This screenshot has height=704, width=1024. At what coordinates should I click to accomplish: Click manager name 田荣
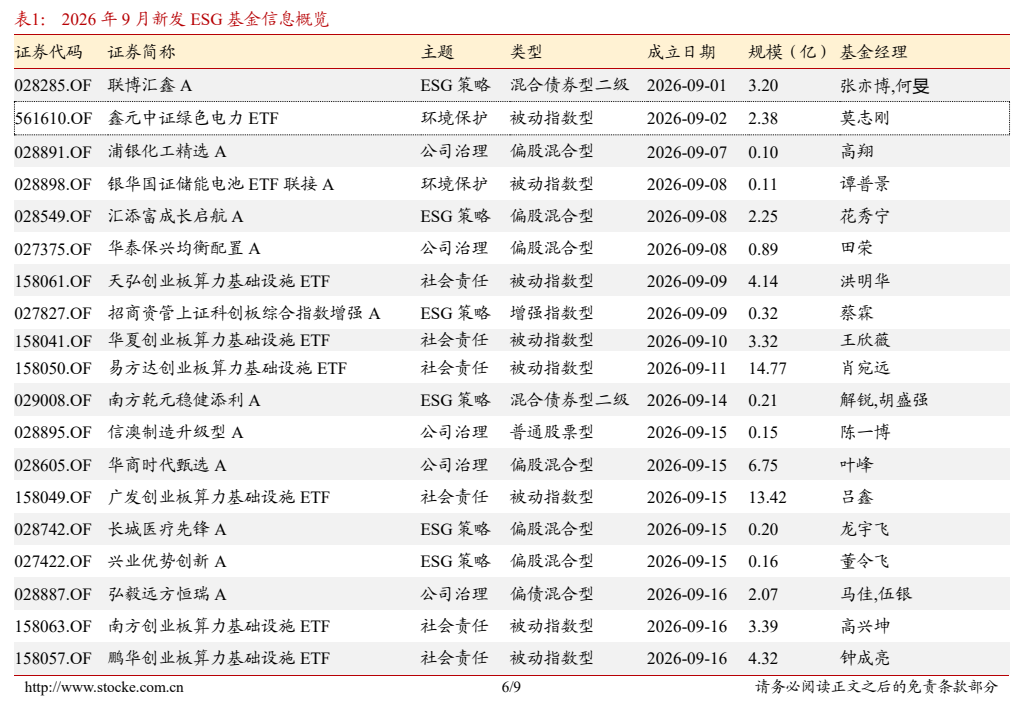857,248
